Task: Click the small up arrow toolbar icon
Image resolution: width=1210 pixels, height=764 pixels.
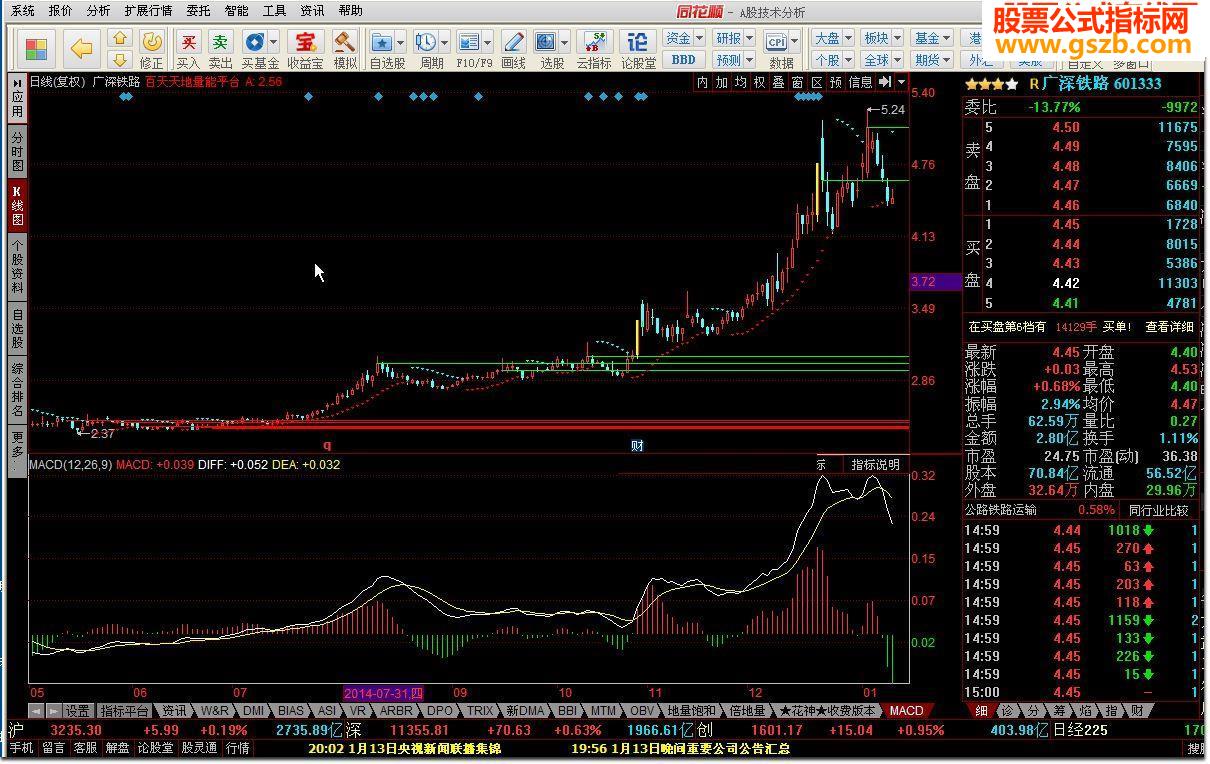Action: point(120,39)
